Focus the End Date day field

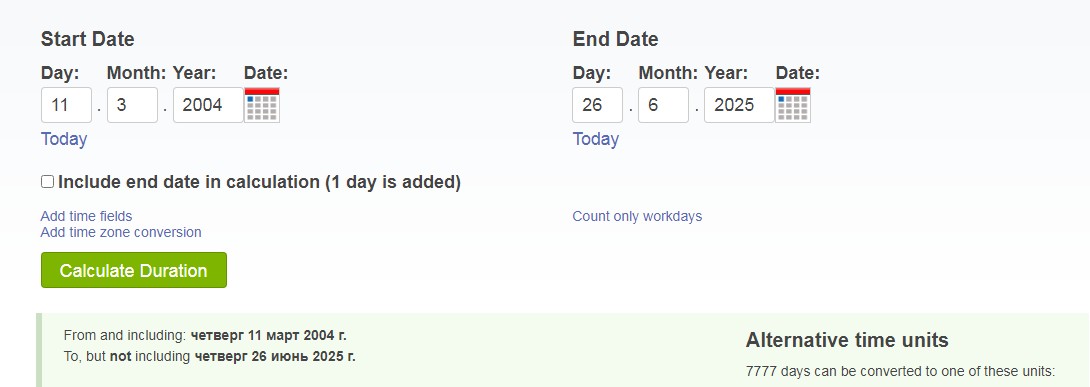598,105
